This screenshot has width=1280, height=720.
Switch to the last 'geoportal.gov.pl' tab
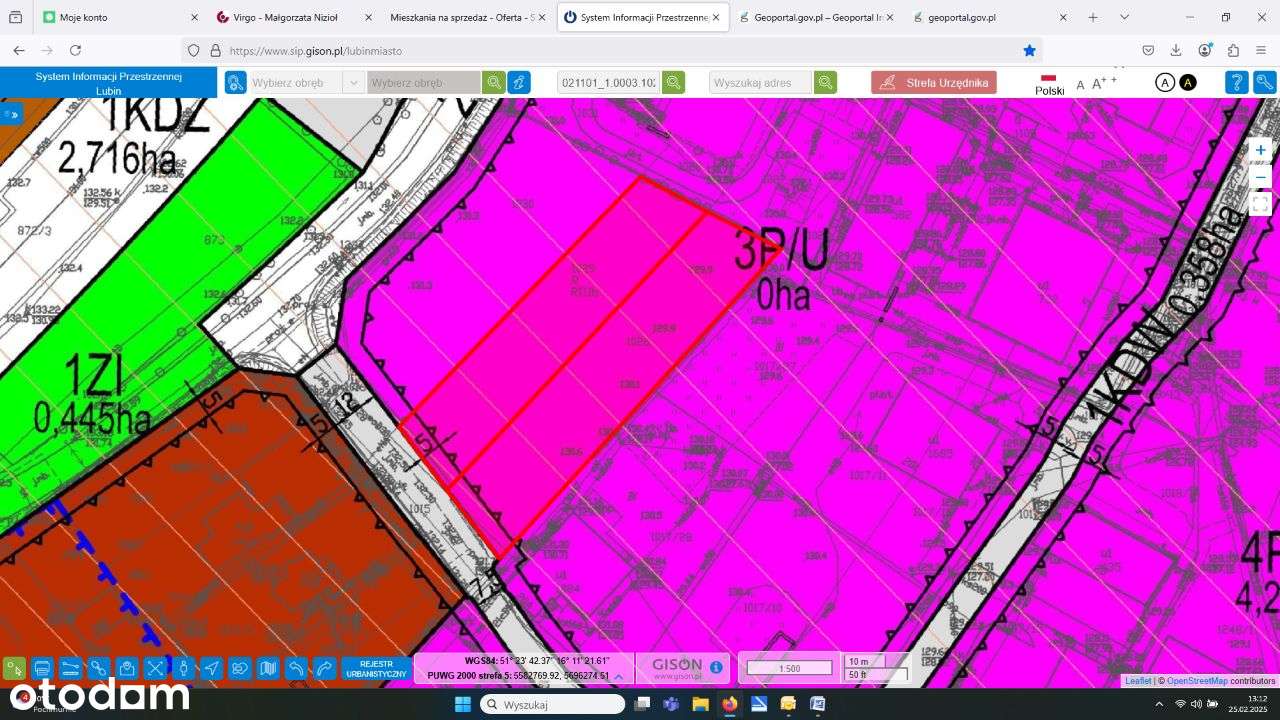pyautogui.click(x=990, y=17)
